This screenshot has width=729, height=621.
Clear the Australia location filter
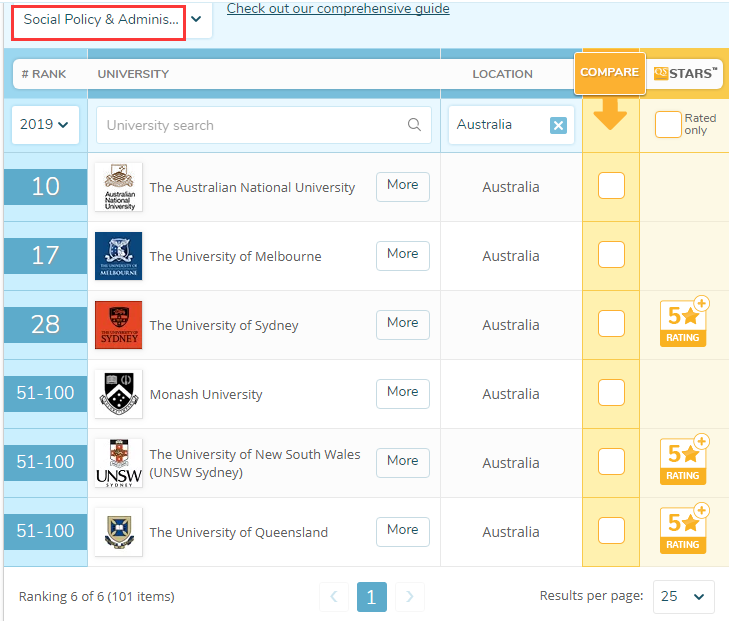pyautogui.click(x=558, y=125)
